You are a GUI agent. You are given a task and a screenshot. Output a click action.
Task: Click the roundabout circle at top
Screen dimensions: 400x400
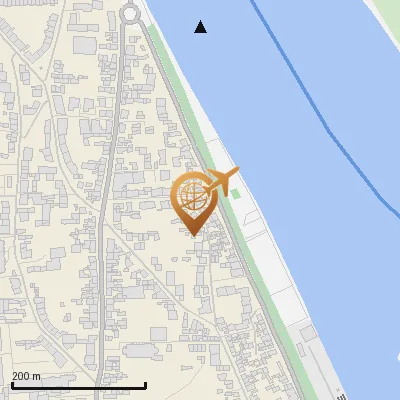[x=129, y=14]
